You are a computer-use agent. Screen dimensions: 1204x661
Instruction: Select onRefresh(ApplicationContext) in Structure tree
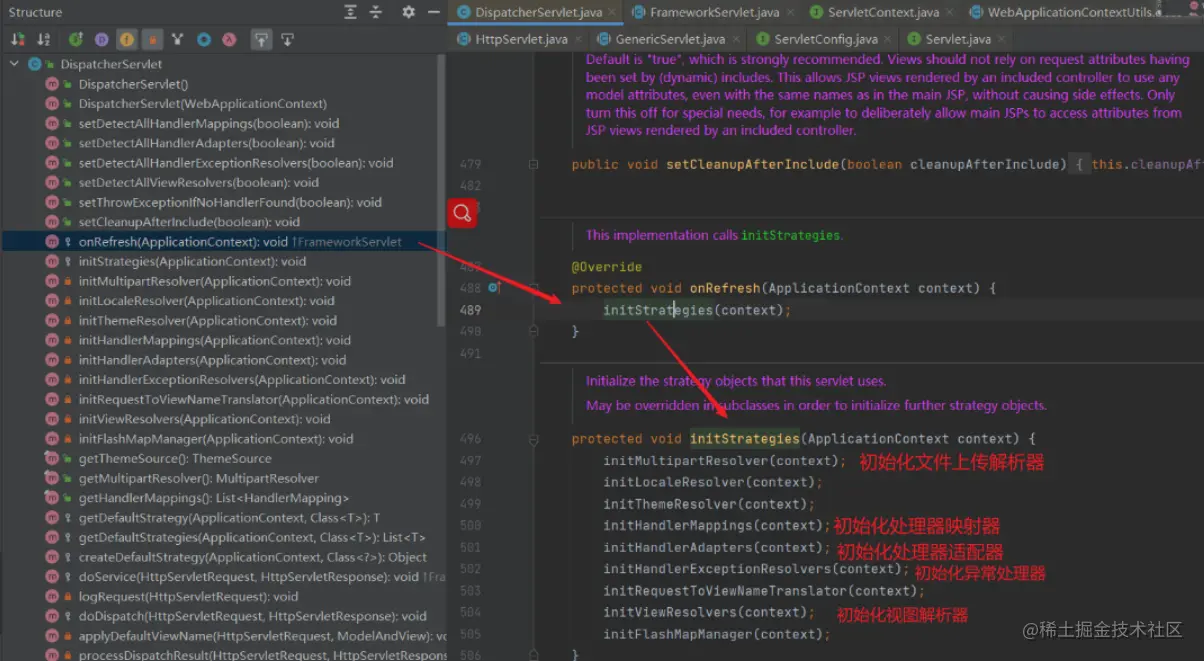coord(221,242)
